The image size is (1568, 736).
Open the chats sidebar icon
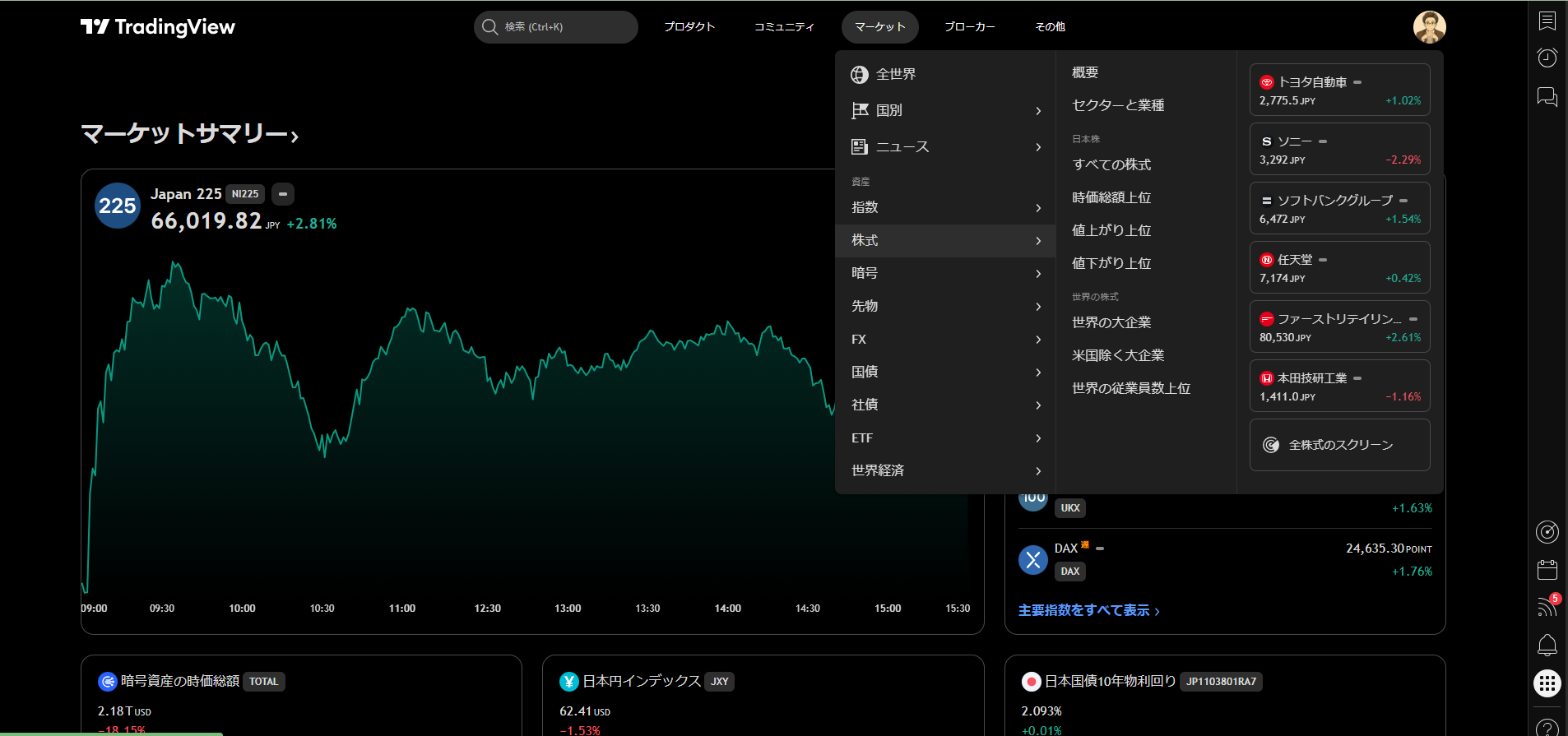tap(1547, 97)
